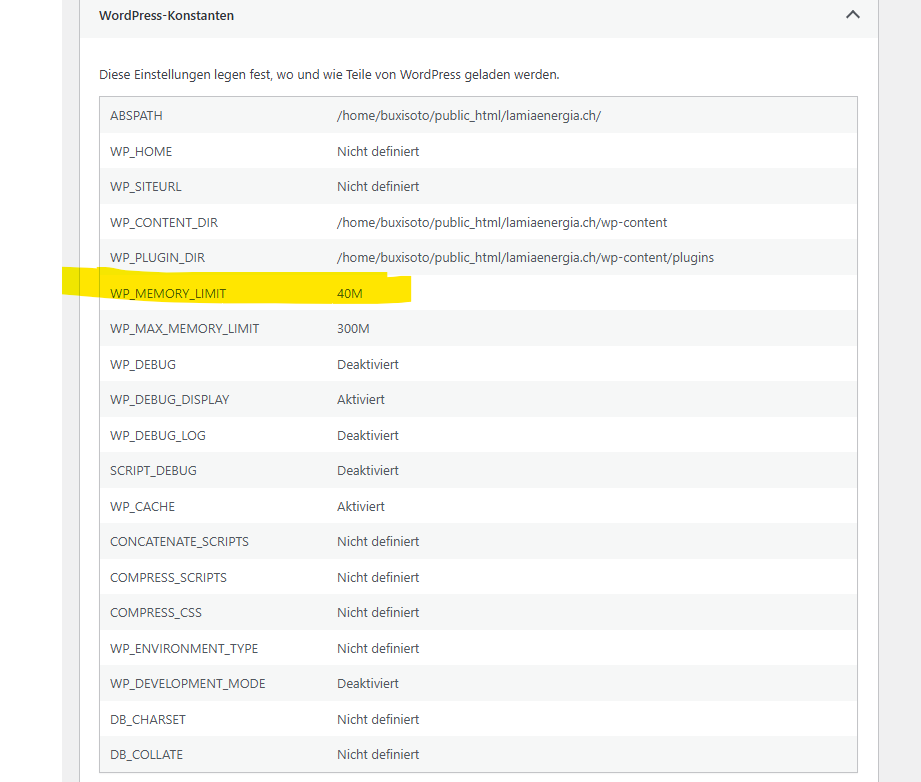Image resolution: width=921 pixels, height=782 pixels.
Task: Select the WP_PLUGIN_DIR constant name
Action: coord(157,258)
